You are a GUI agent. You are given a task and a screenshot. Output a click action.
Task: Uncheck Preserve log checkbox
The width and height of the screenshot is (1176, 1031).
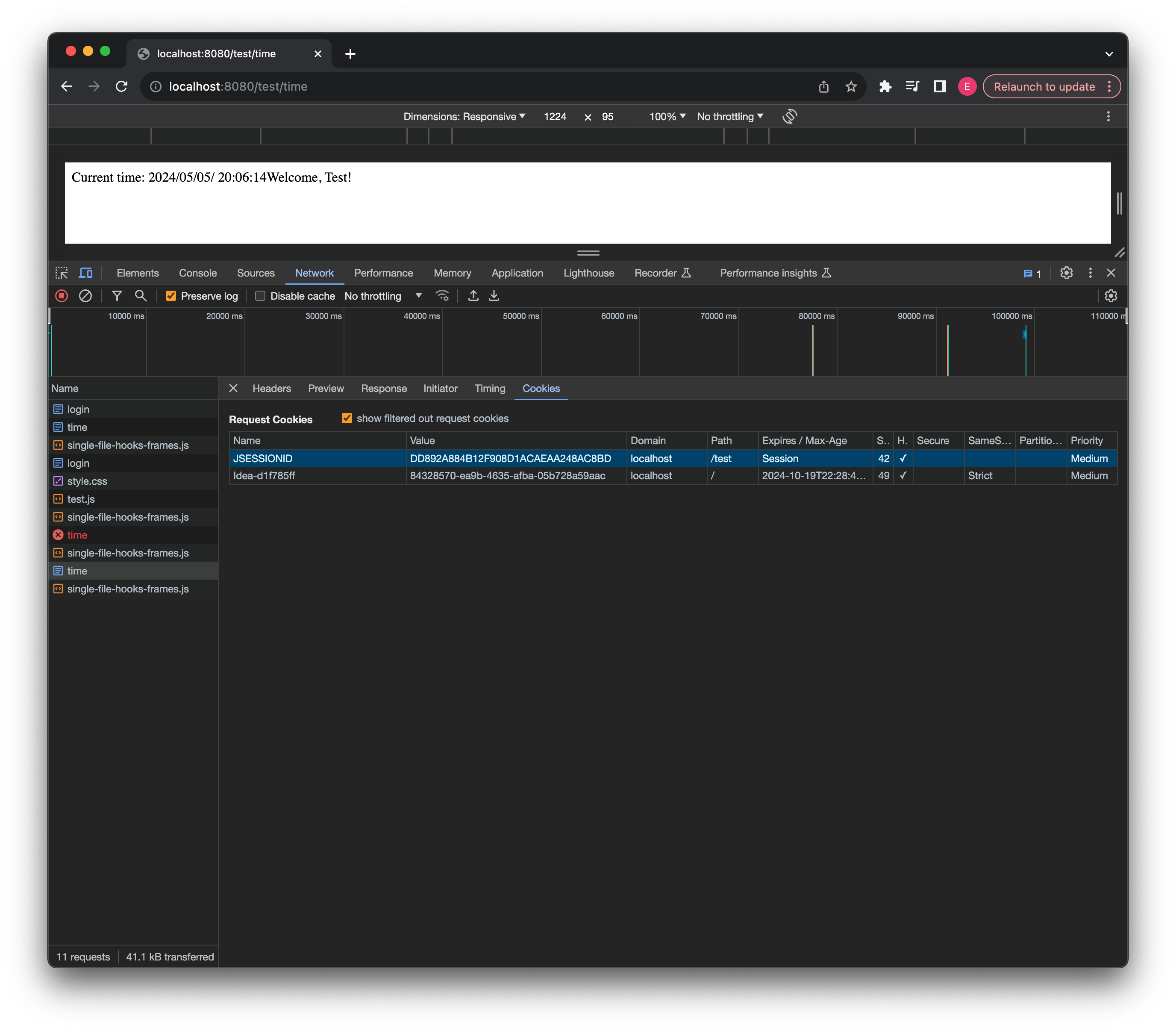coord(171,296)
